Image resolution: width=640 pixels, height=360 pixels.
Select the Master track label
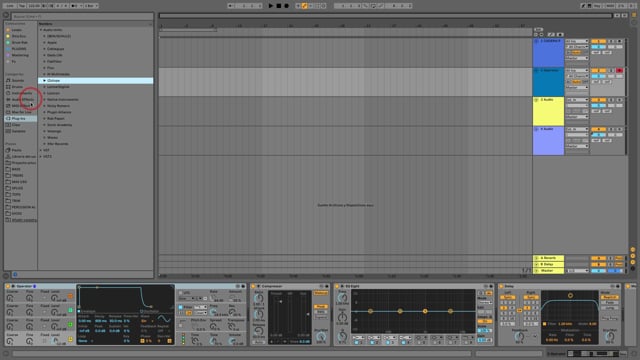point(548,271)
